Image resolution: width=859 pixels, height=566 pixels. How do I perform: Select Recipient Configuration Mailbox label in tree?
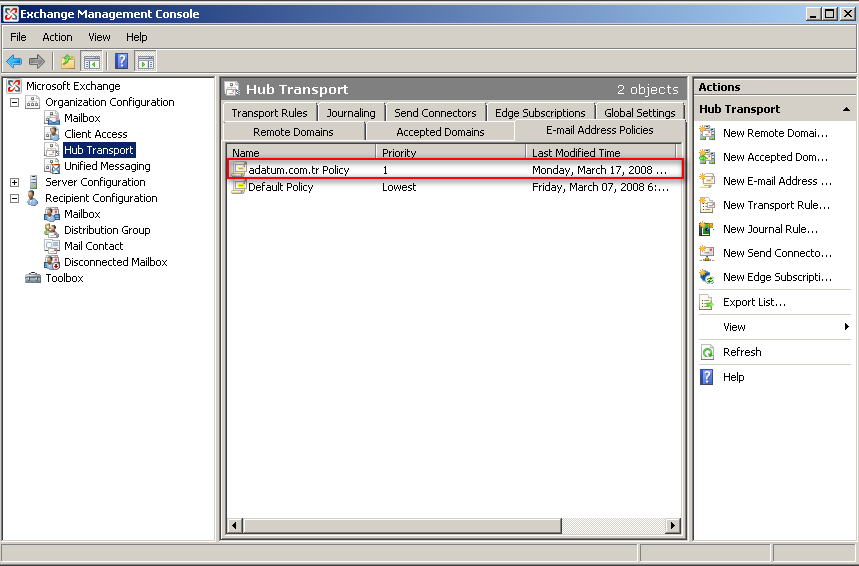82,214
